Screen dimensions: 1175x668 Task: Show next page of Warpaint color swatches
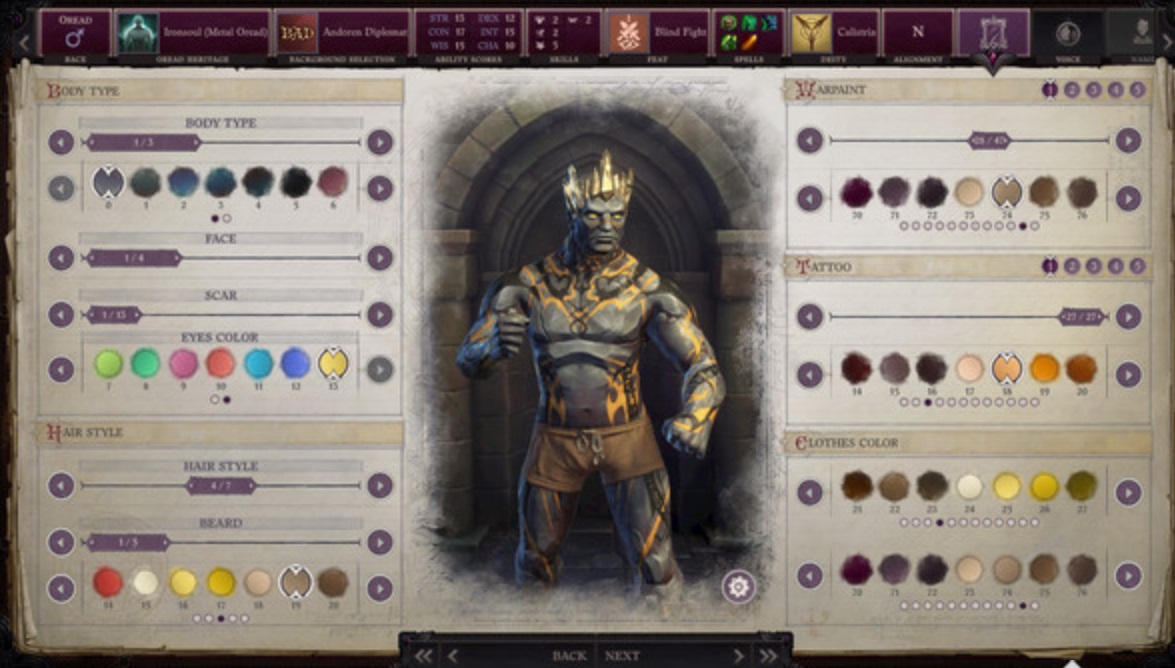tap(1129, 198)
